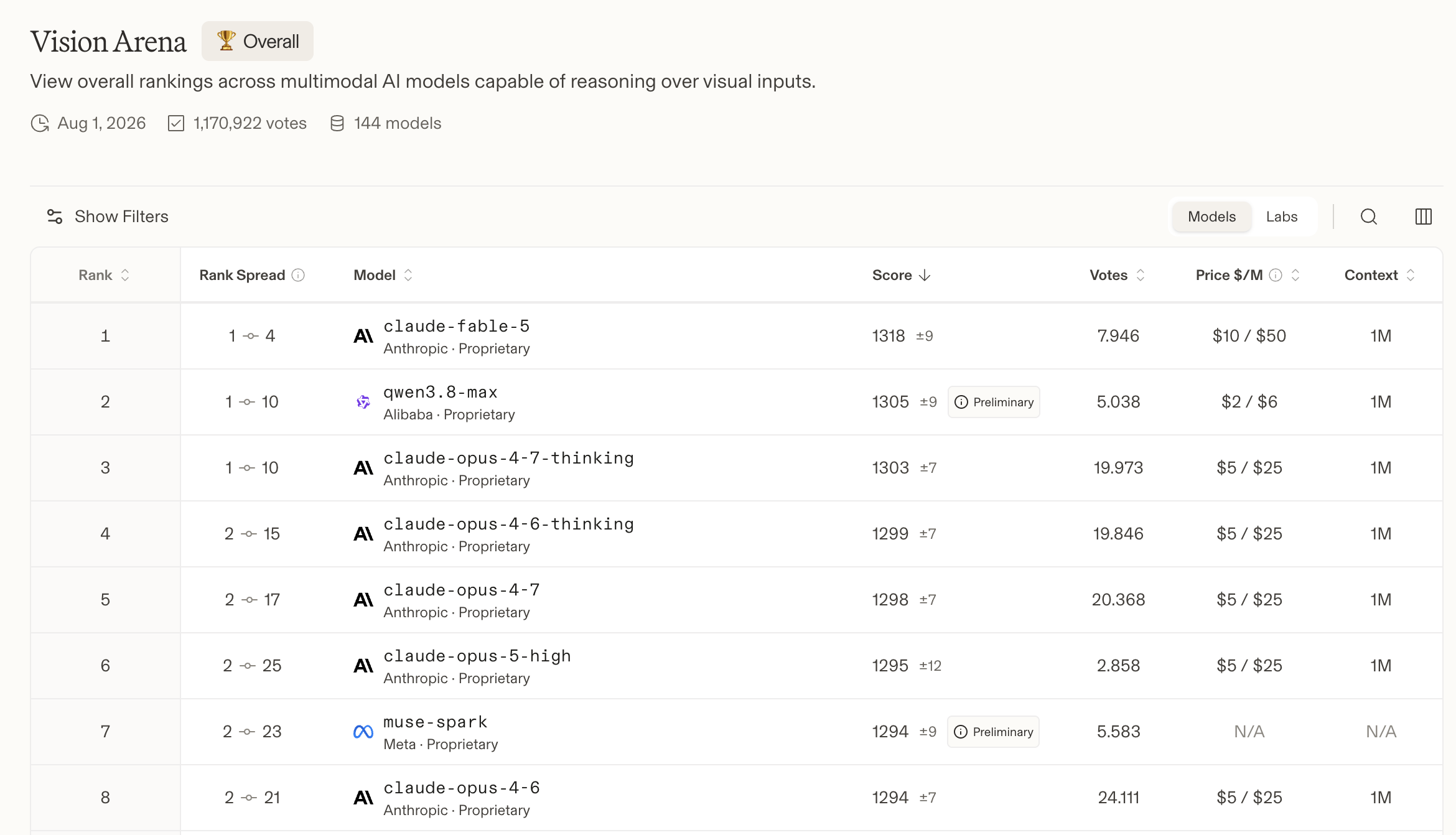Click the N/A context in muse-spark row
The image size is (1456, 835).
coord(1381,732)
